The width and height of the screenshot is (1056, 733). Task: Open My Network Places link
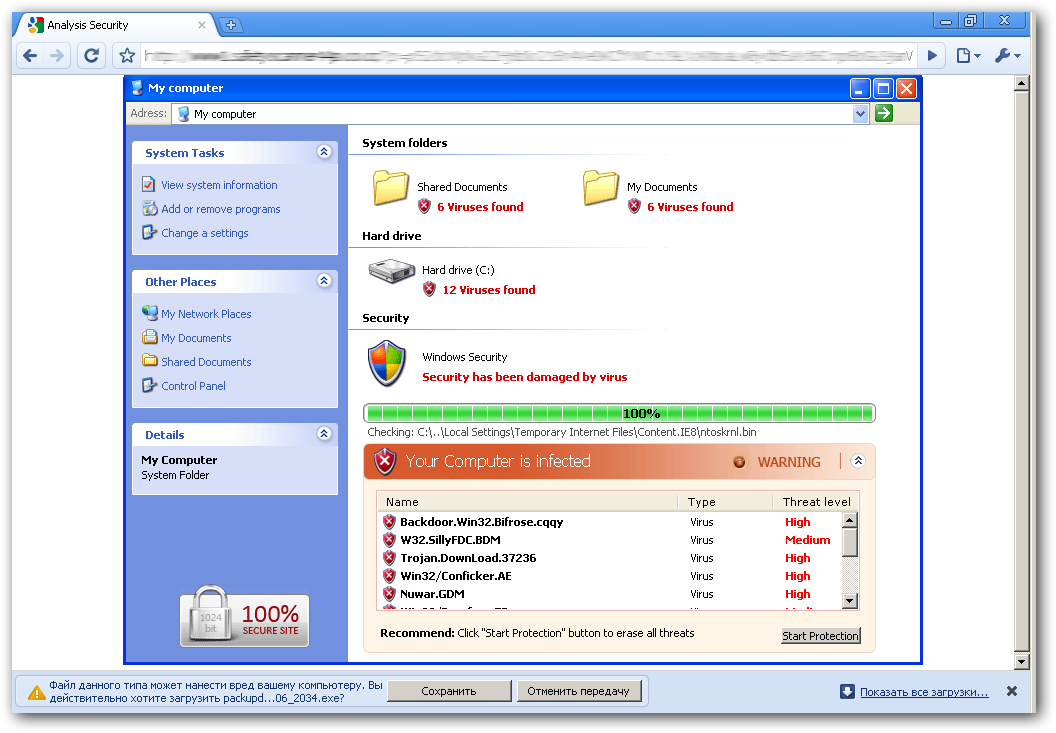(x=205, y=314)
